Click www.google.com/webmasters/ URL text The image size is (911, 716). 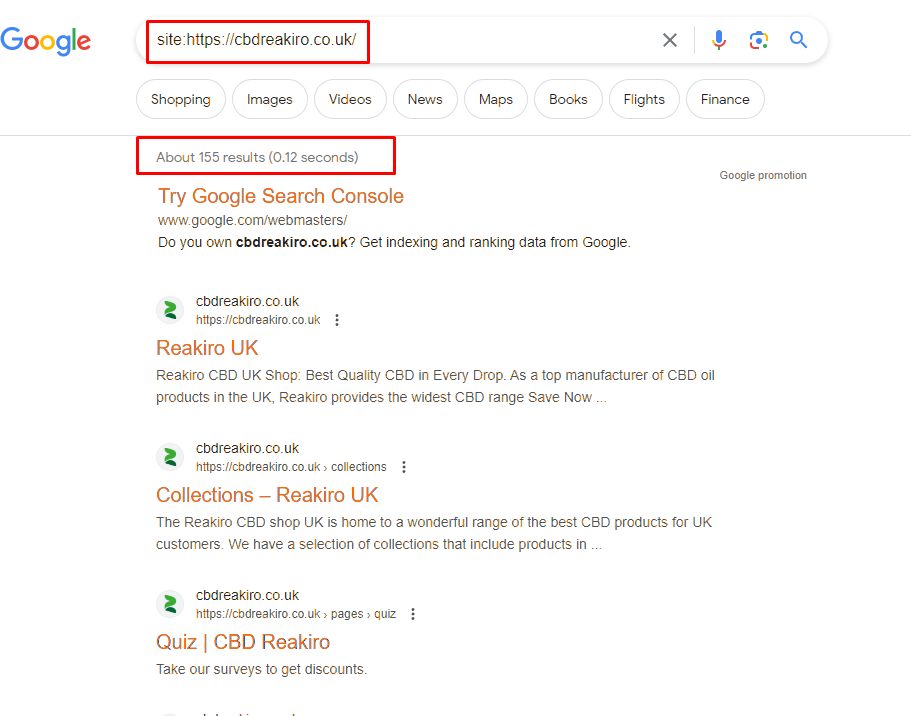[253, 220]
